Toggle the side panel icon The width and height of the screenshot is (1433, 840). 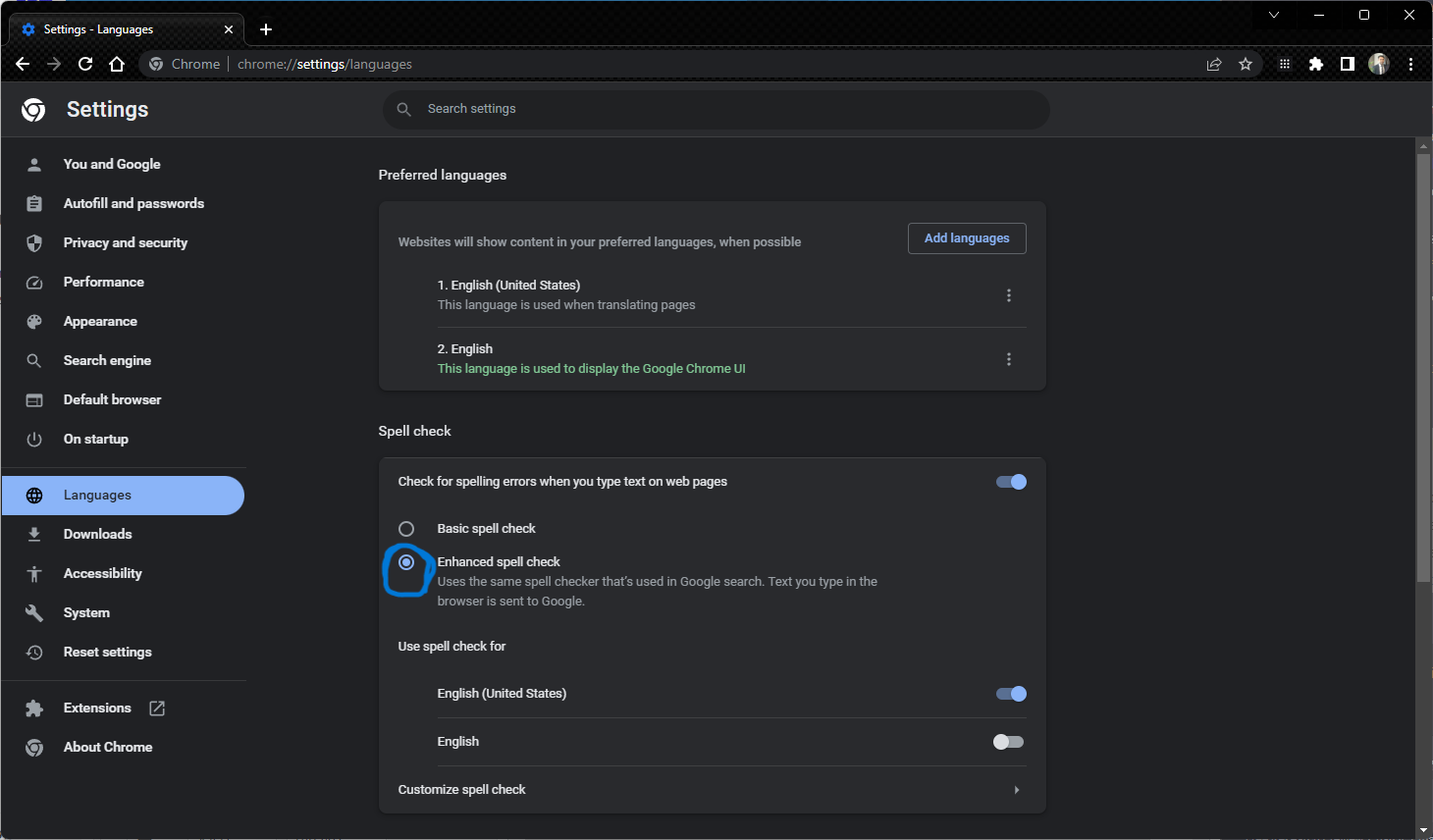click(x=1348, y=64)
